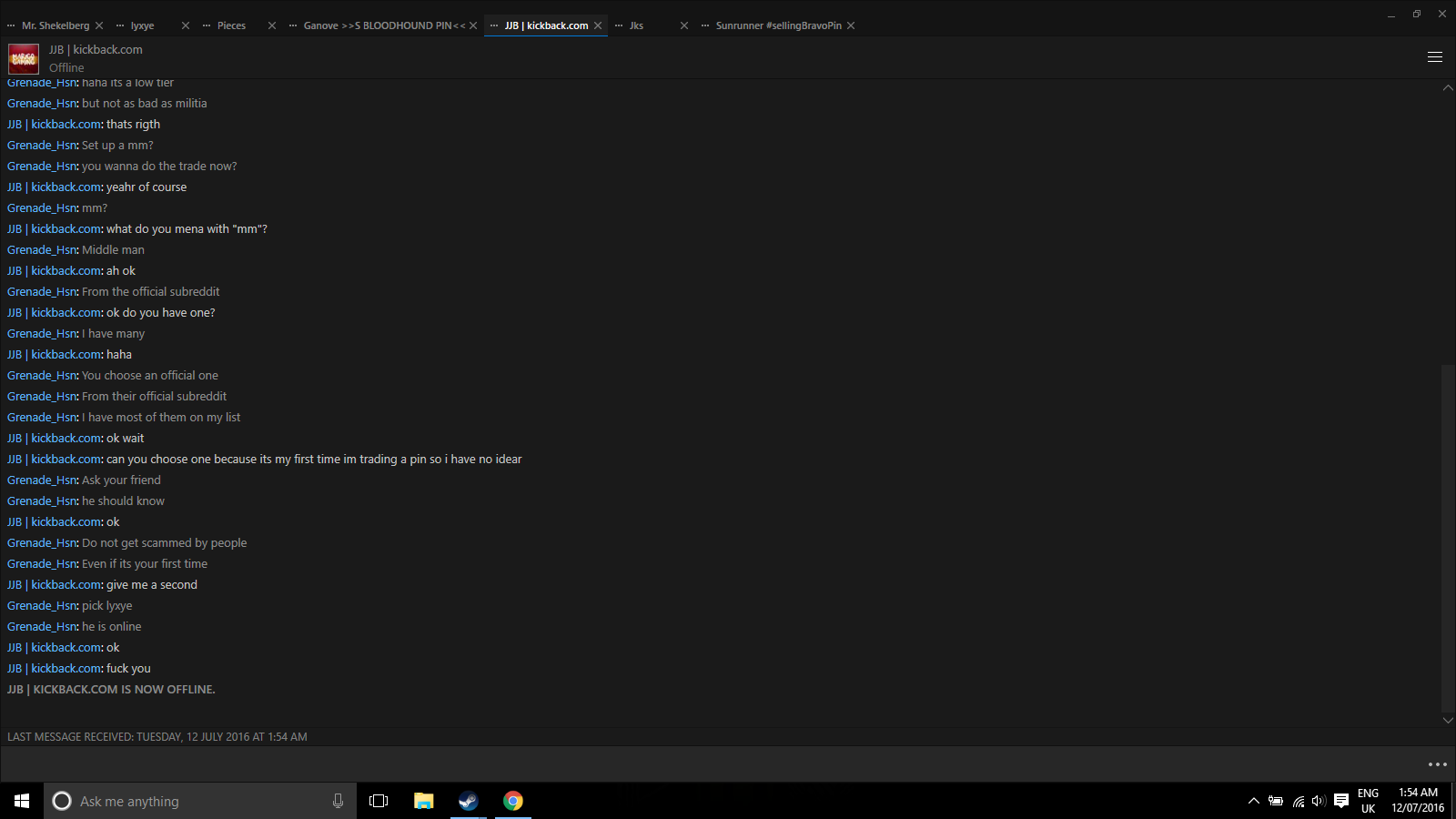Screen dimensions: 1456x819
Task: Click JJB's name on the "fuck you" line
Action: tap(54, 669)
